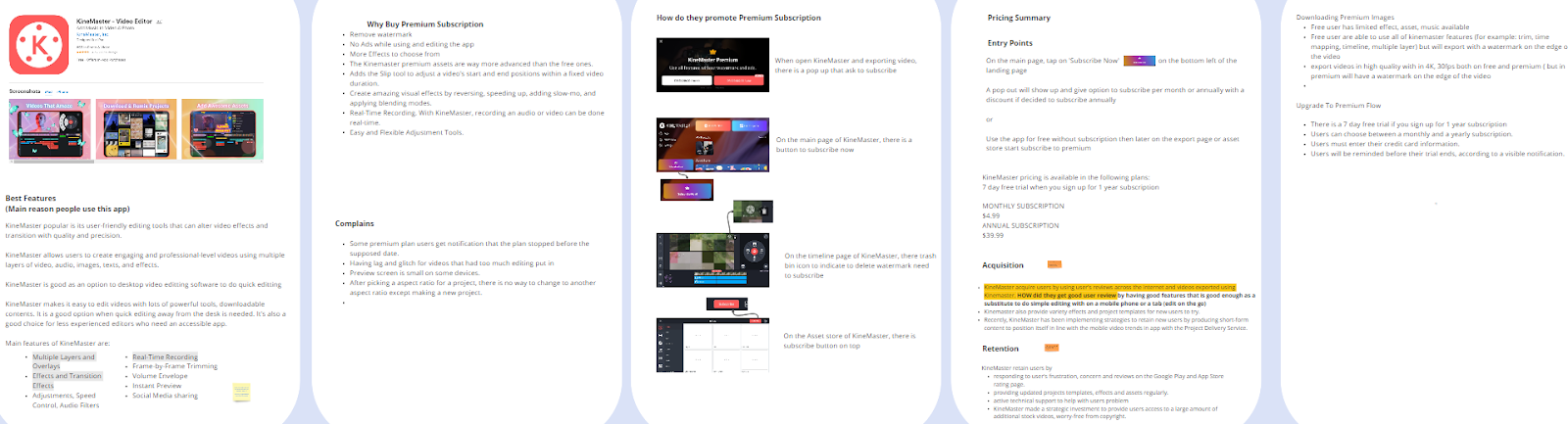Click the 'Retention' heading
Image resolution: width=1568 pixels, height=424 pixels.
pyautogui.click(x=1001, y=349)
